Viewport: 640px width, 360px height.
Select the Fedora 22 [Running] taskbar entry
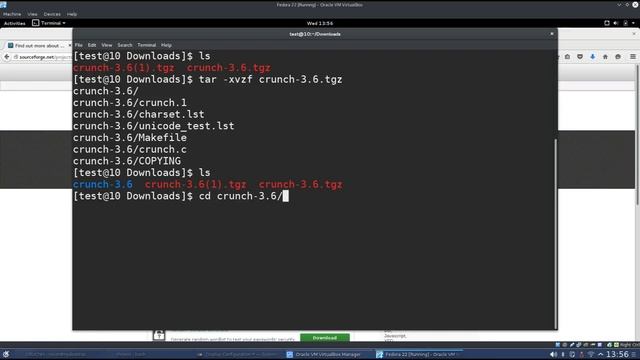(418, 354)
